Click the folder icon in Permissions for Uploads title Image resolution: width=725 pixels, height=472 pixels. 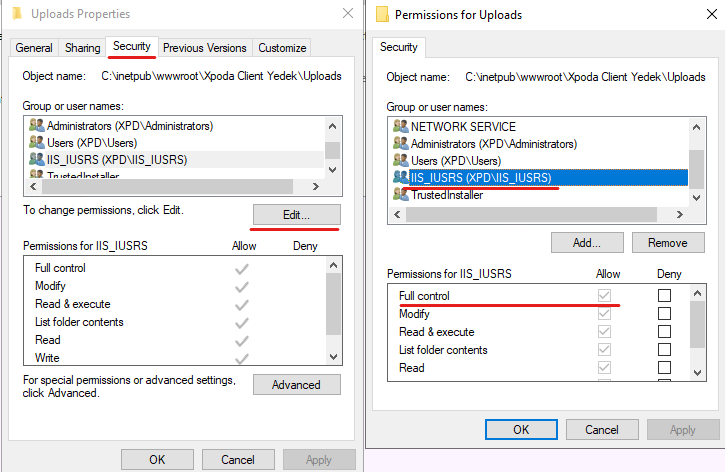pos(382,14)
